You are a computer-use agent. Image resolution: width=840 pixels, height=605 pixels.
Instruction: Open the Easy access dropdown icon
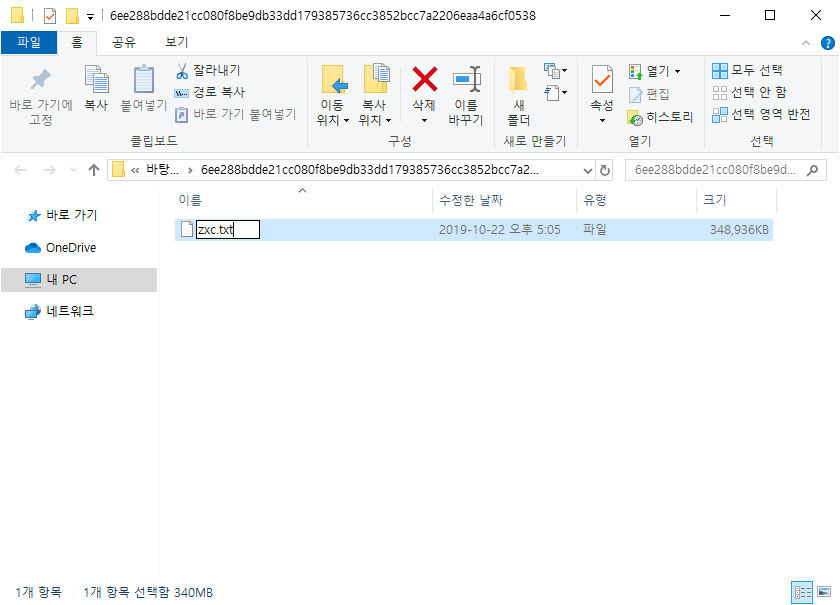555,93
